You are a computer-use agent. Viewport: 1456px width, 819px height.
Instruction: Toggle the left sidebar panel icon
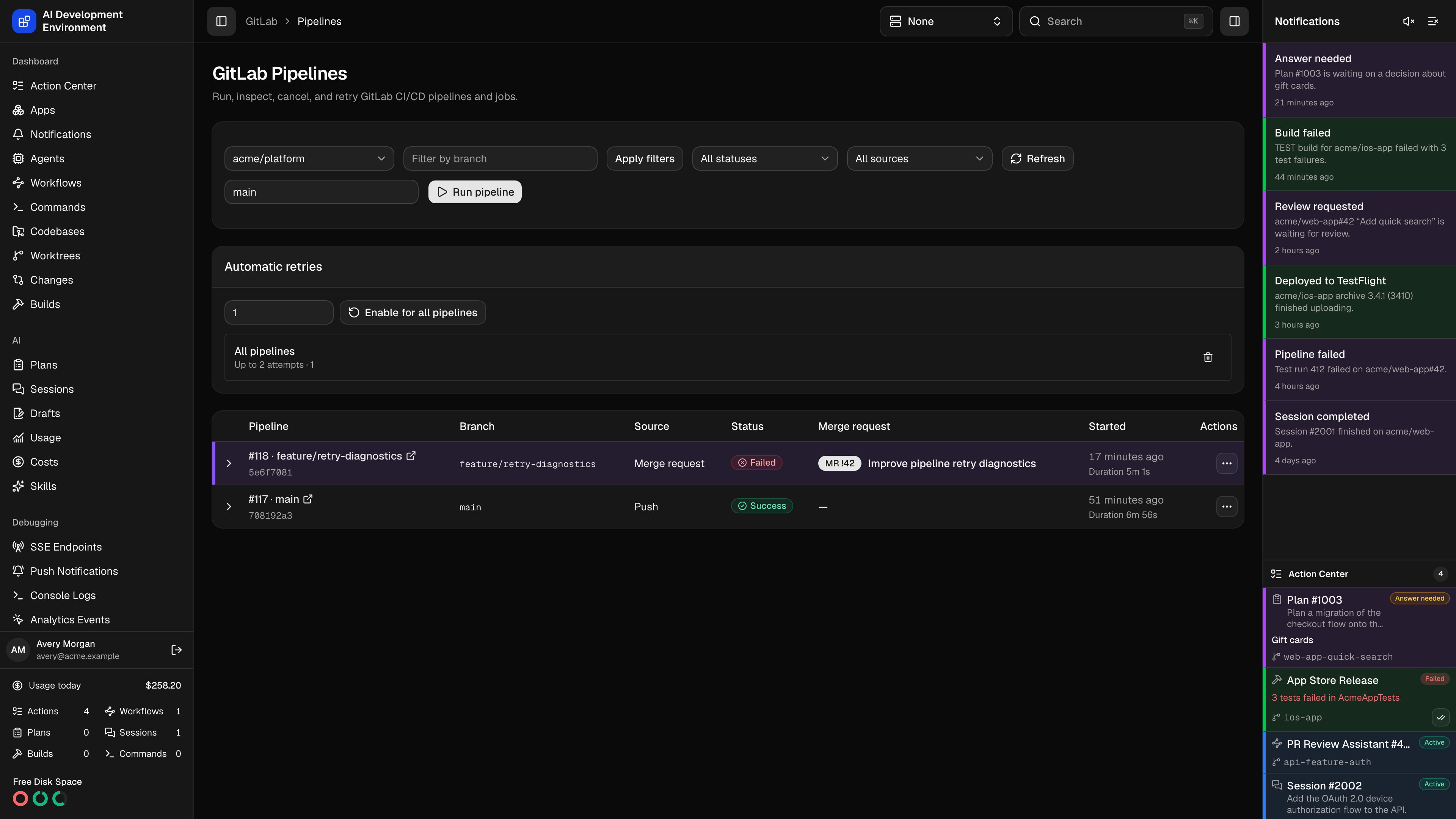coord(221,21)
